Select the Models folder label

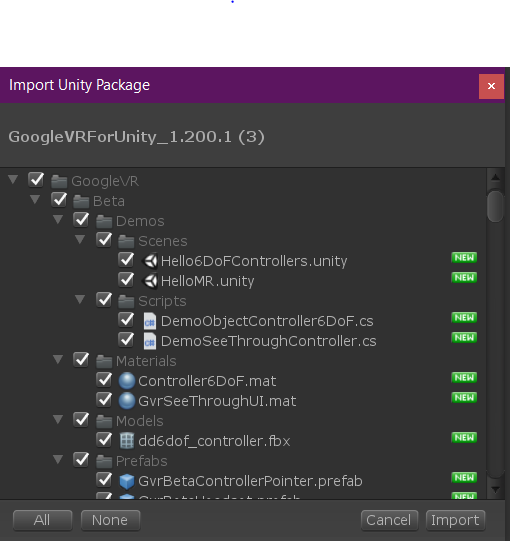point(139,421)
